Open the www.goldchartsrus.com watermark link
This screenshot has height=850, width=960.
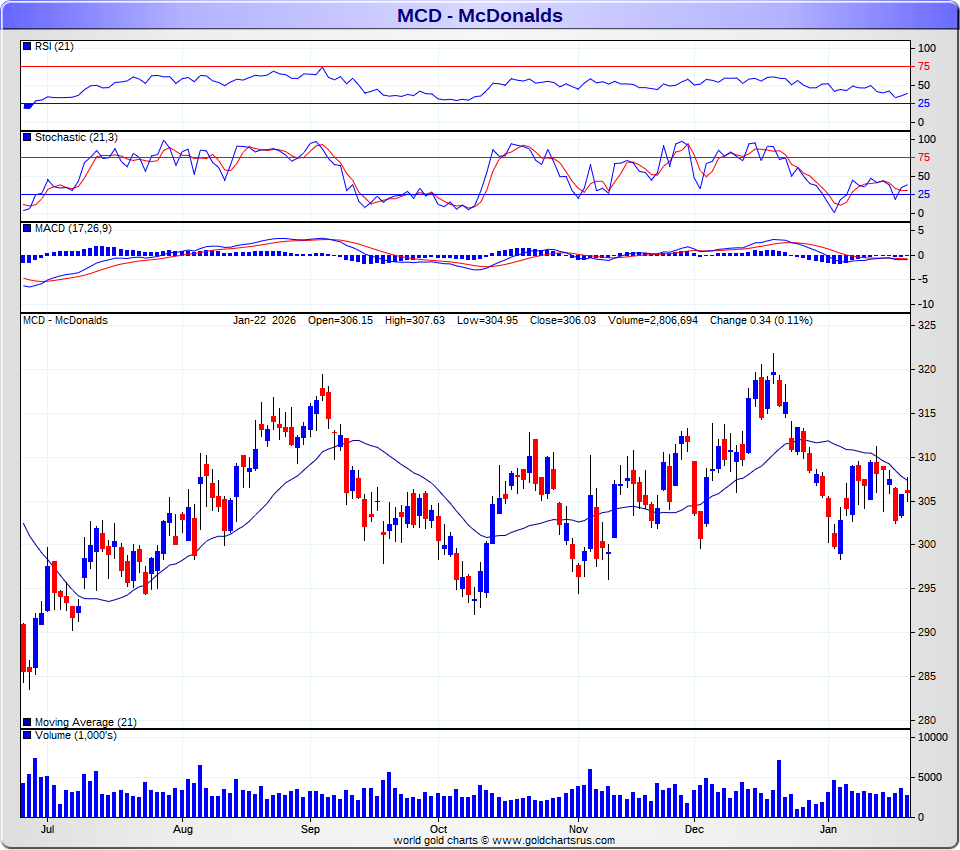(x=553, y=841)
